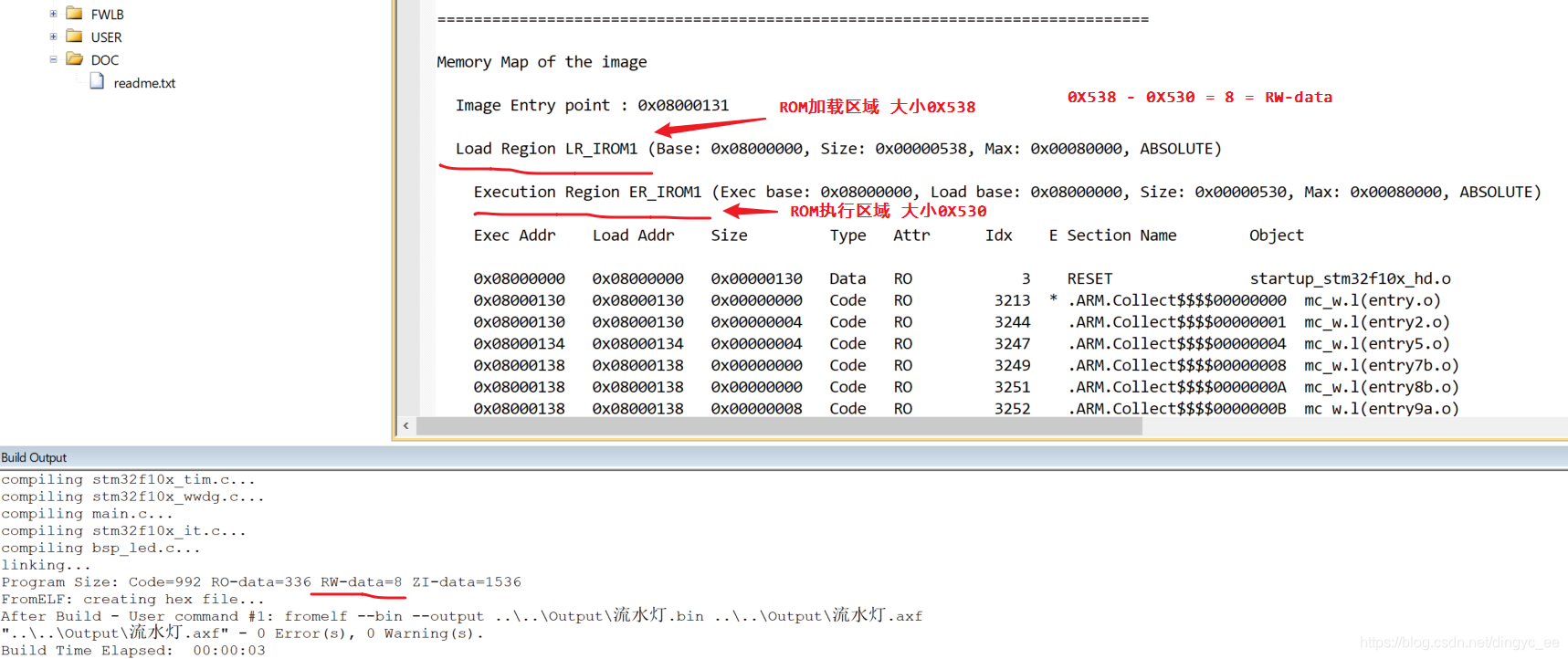Select the USER group label
Viewport: 1568px width, 659px height.
tap(106, 37)
